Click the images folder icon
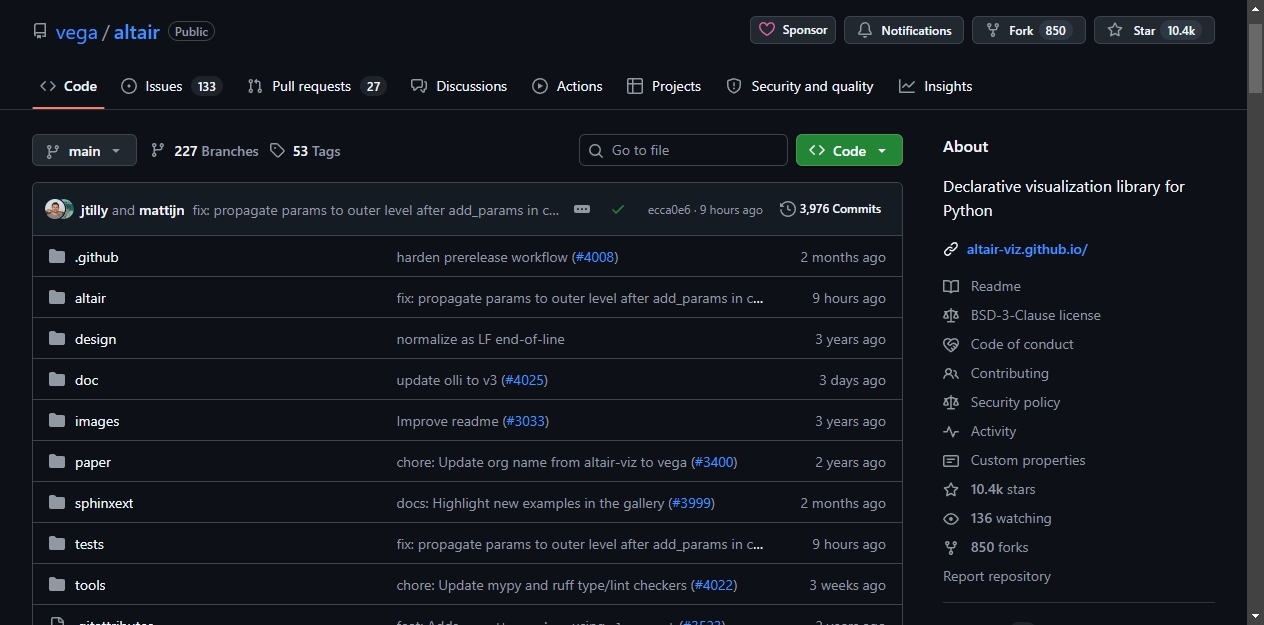 (x=57, y=421)
